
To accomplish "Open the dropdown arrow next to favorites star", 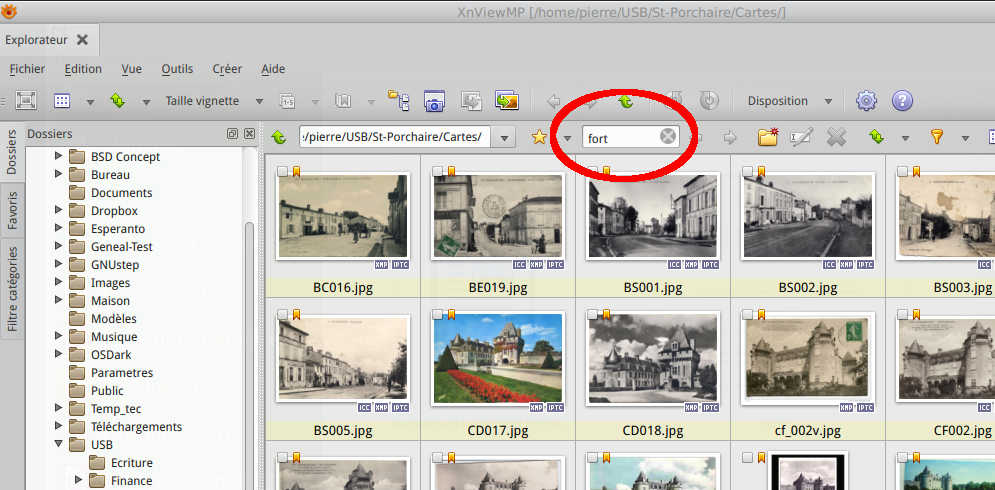I will coord(567,138).
